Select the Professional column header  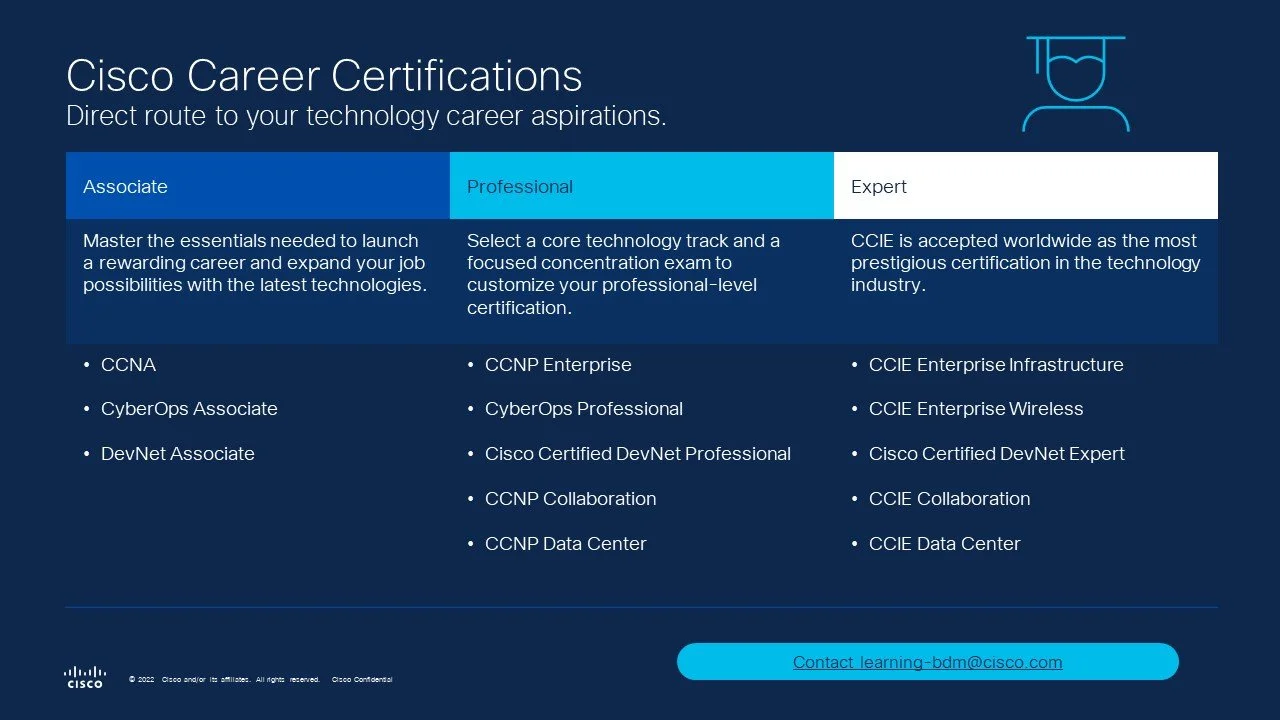642,186
